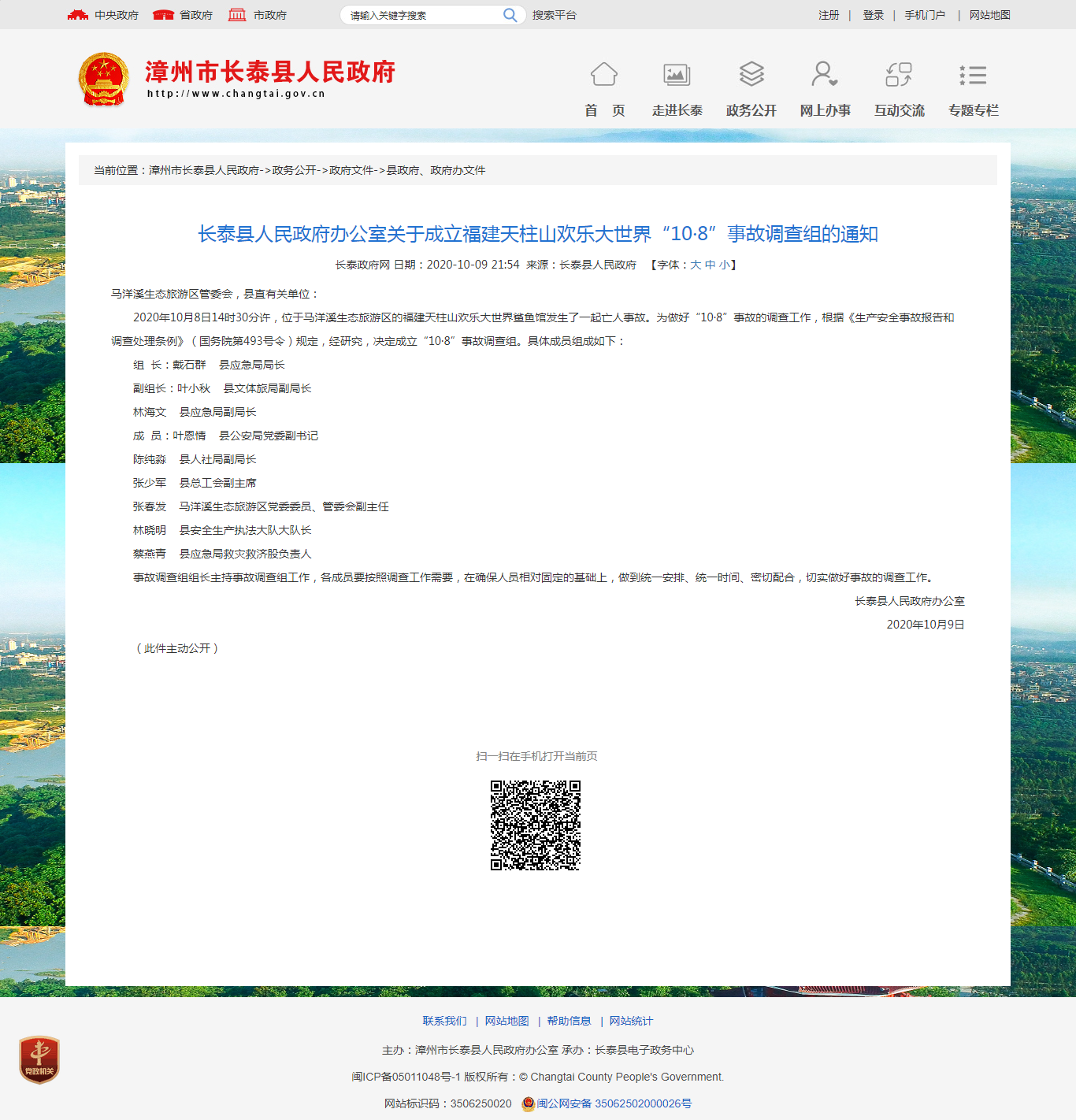The width and height of the screenshot is (1076, 1120).
Task: Click 扫一扫在手机打开当前页 caption
Action: pos(536,756)
